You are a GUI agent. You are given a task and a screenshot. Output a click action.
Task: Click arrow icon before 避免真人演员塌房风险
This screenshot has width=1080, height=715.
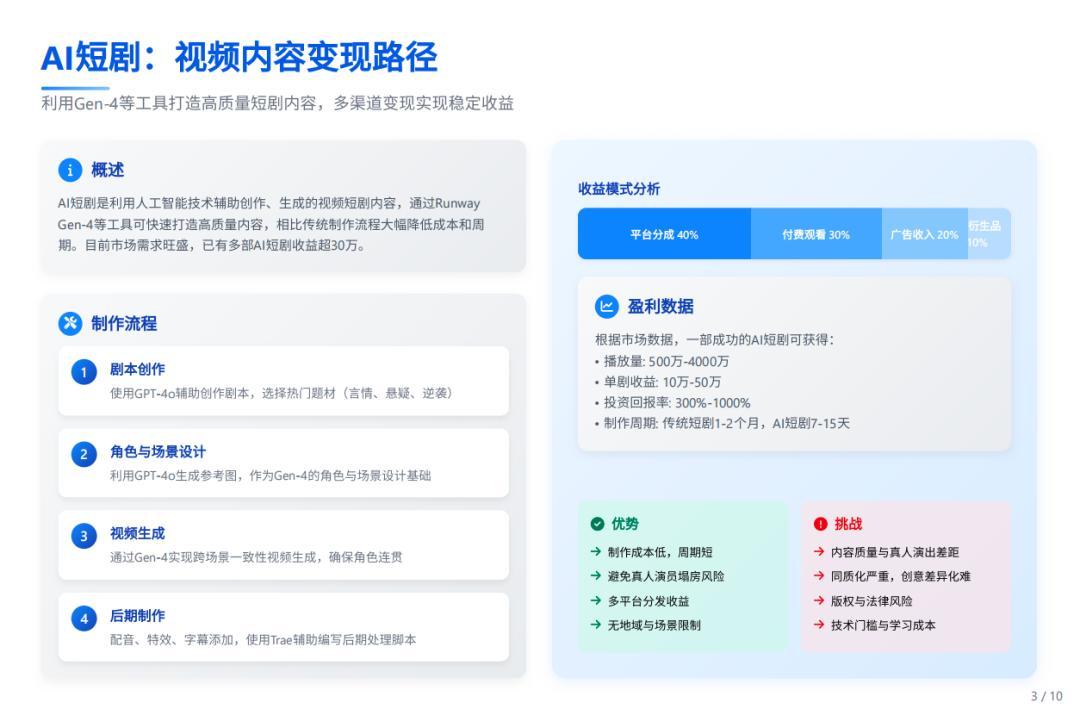point(596,576)
